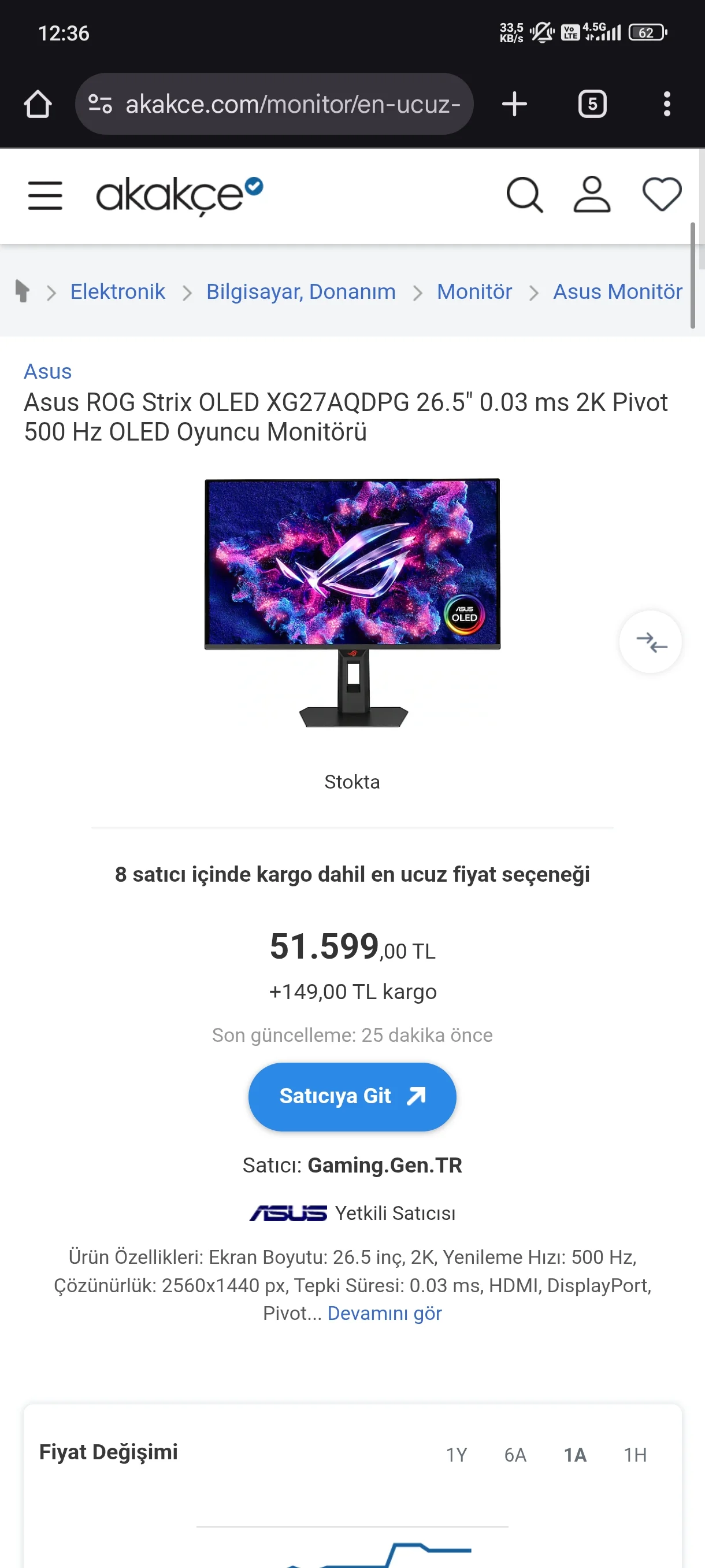The height and width of the screenshot is (1568, 705).
Task: Open the tab switcher showing 5 tabs
Action: [x=592, y=104]
